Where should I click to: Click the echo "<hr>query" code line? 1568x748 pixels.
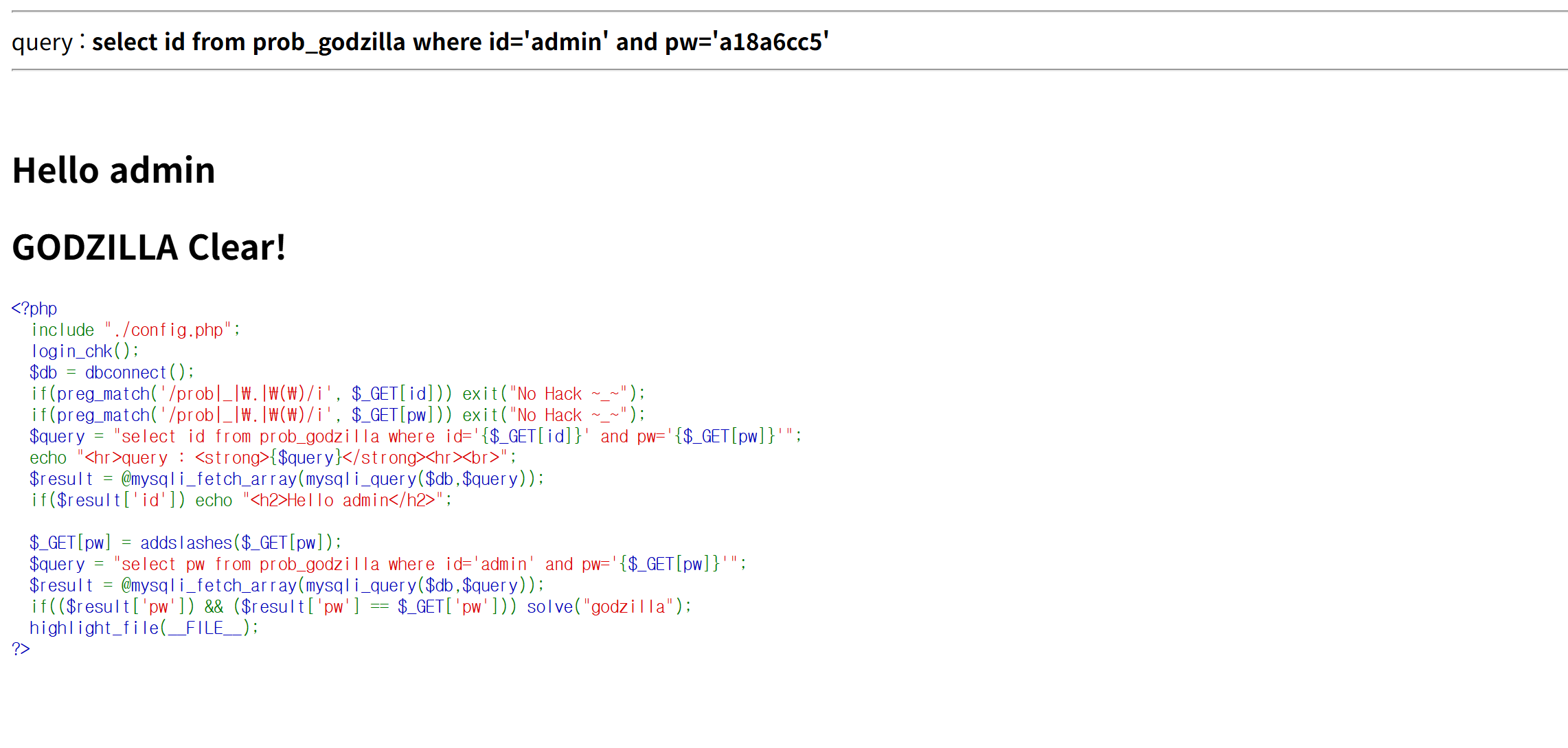point(273,457)
